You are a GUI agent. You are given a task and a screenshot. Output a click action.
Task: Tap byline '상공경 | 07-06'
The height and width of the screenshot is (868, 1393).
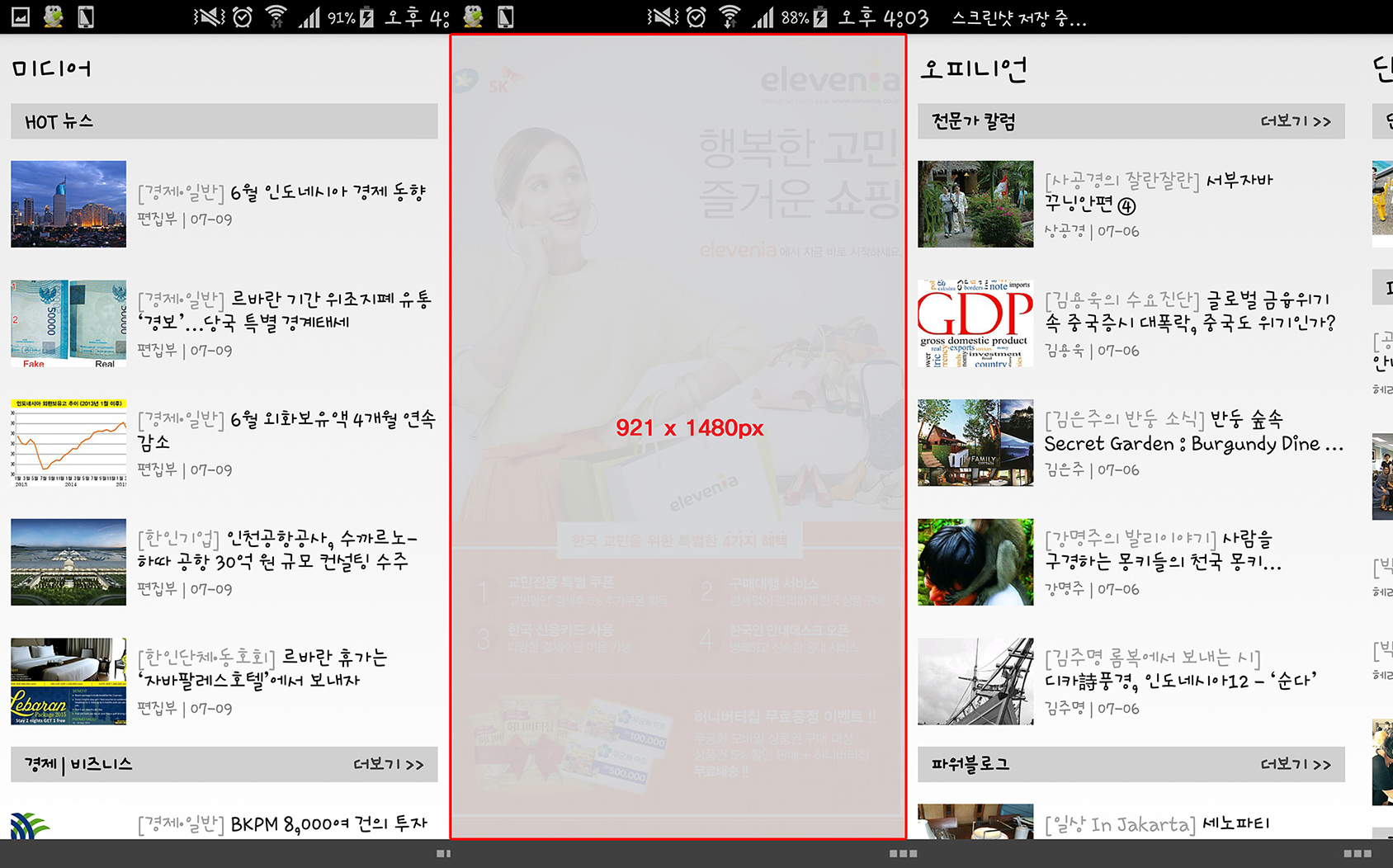pyautogui.click(x=1092, y=232)
